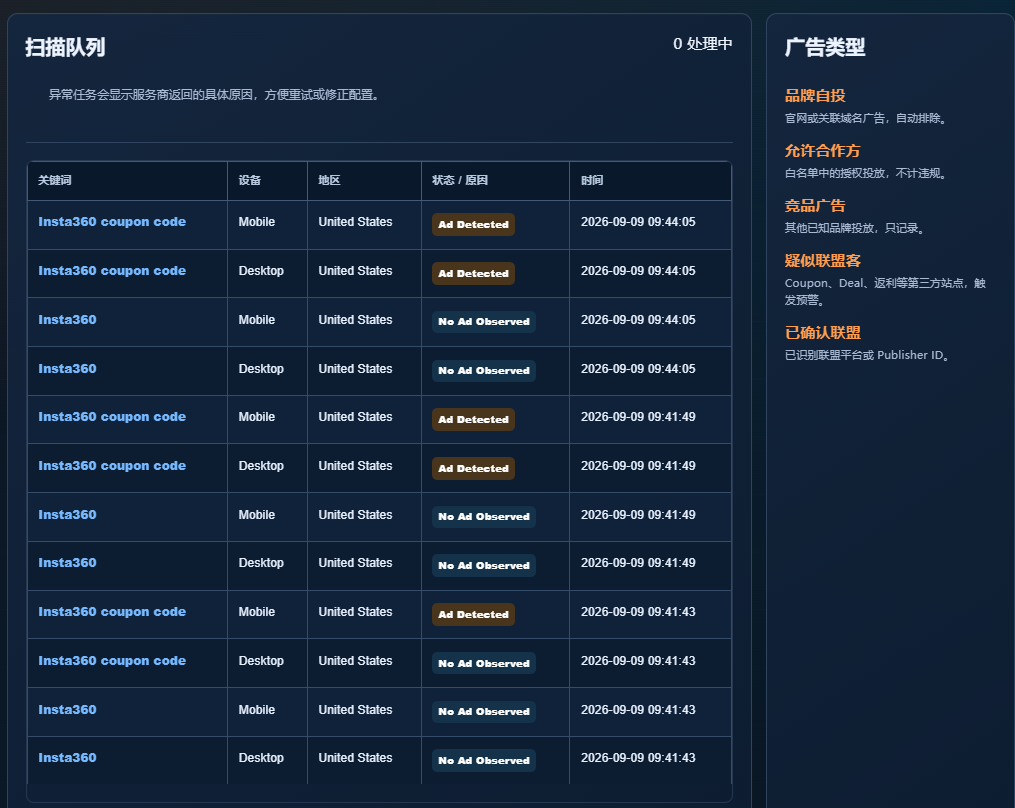Click the 广告类型 panel title
The image size is (1015, 808).
pos(825,47)
